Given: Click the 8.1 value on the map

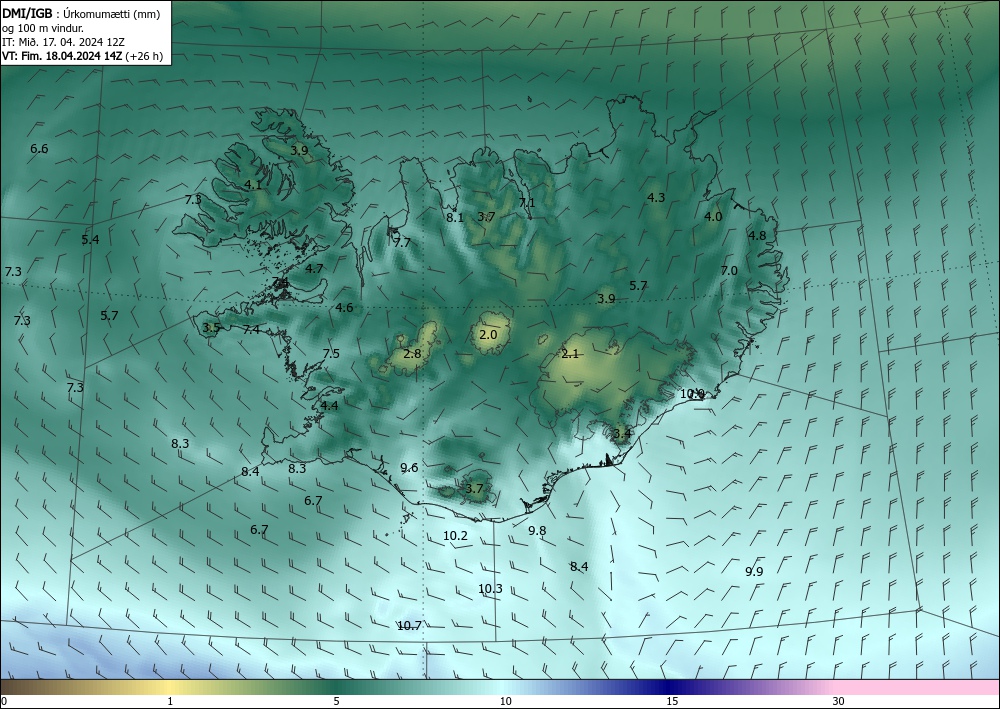Looking at the screenshot, I should (x=455, y=217).
